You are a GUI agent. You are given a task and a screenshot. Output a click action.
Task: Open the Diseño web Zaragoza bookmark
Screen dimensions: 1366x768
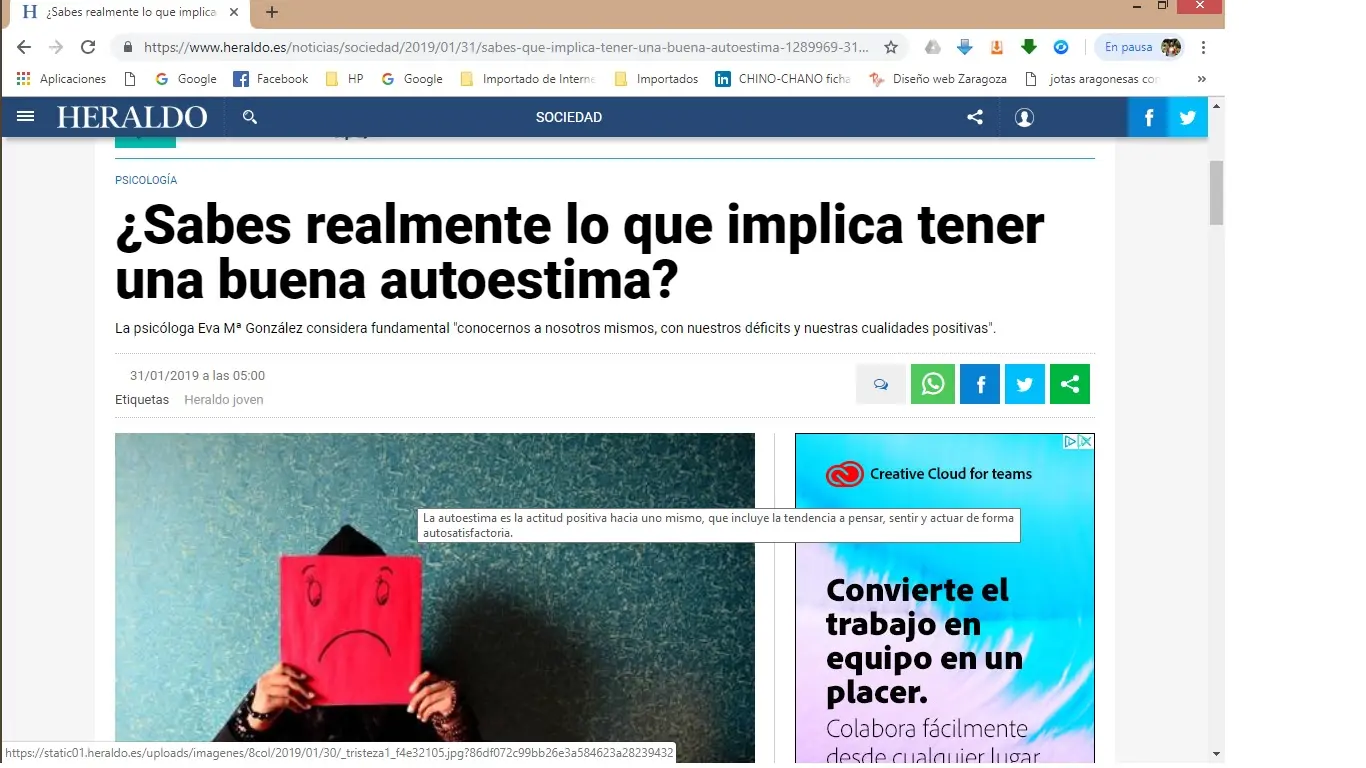[x=938, y=79]
